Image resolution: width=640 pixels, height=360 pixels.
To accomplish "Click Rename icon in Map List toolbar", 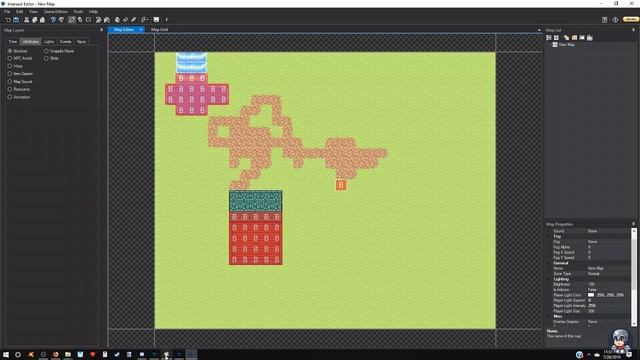I will pyautogui.click(x=582, y=38).
